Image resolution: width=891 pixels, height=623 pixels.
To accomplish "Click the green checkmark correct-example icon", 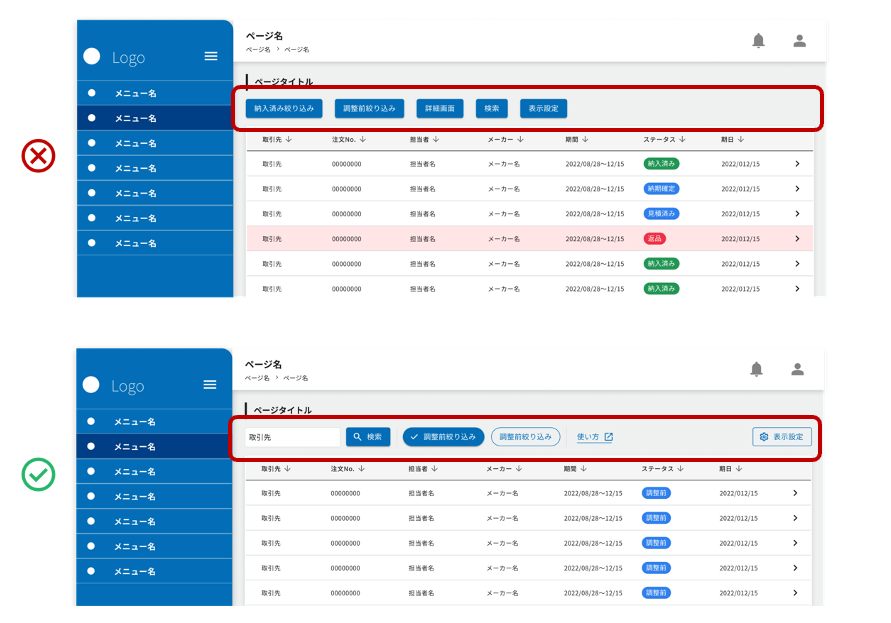I will click(38, 475).
